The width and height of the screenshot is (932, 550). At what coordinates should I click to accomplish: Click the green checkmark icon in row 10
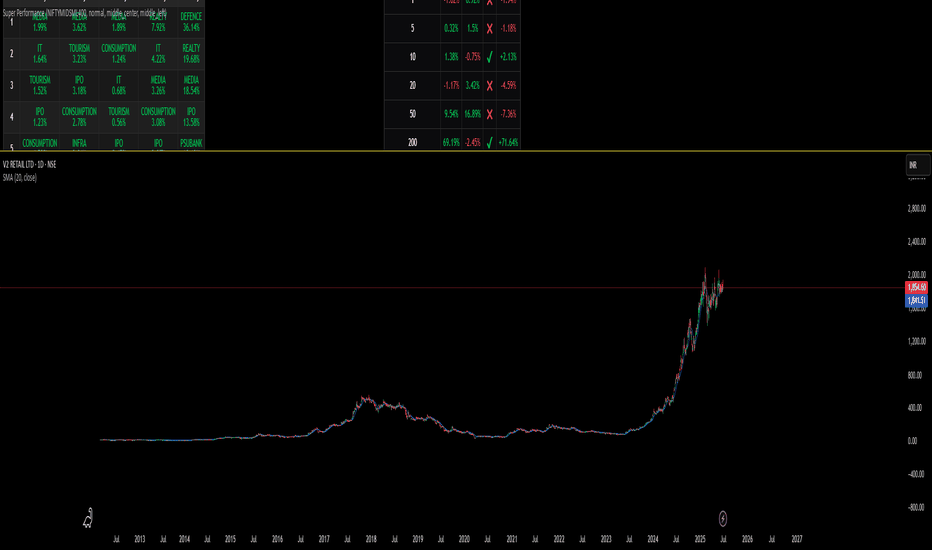pos(489,57)
